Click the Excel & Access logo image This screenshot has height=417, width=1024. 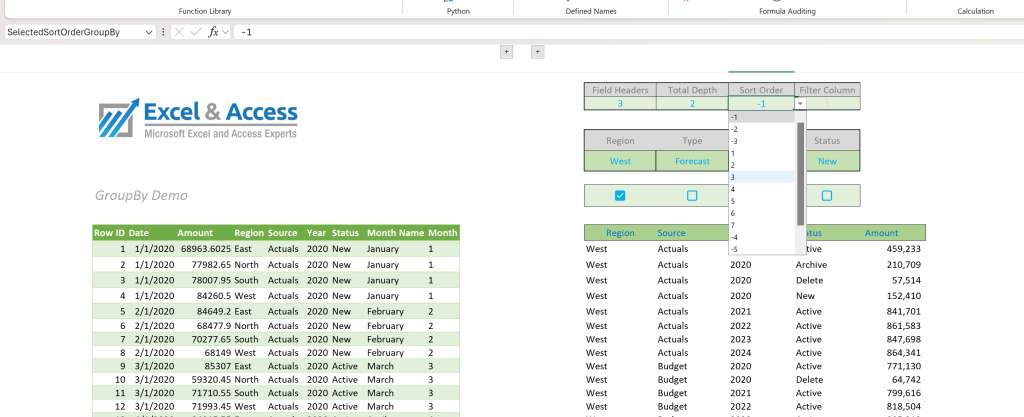(x=198, y=119)
